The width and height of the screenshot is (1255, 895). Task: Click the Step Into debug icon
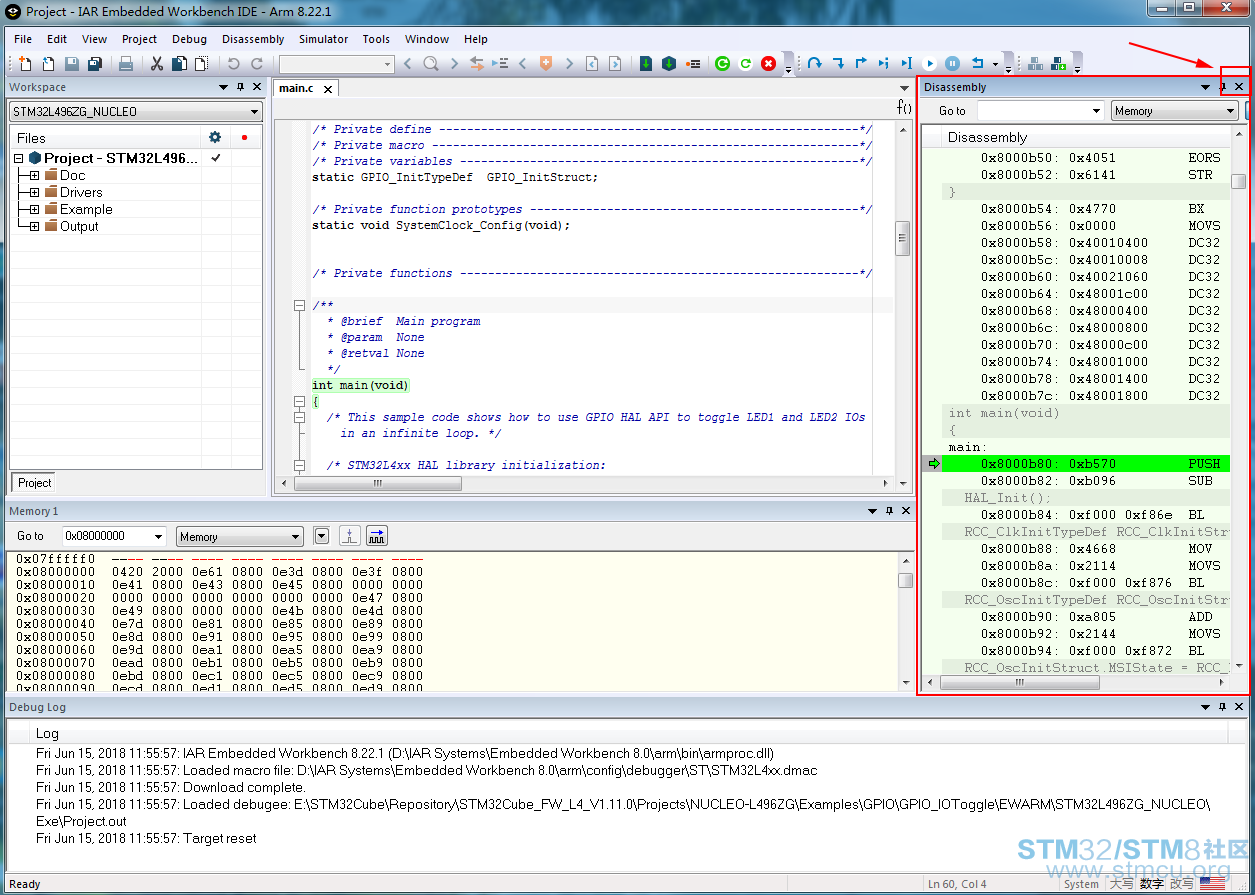click(x=838, y=64)
